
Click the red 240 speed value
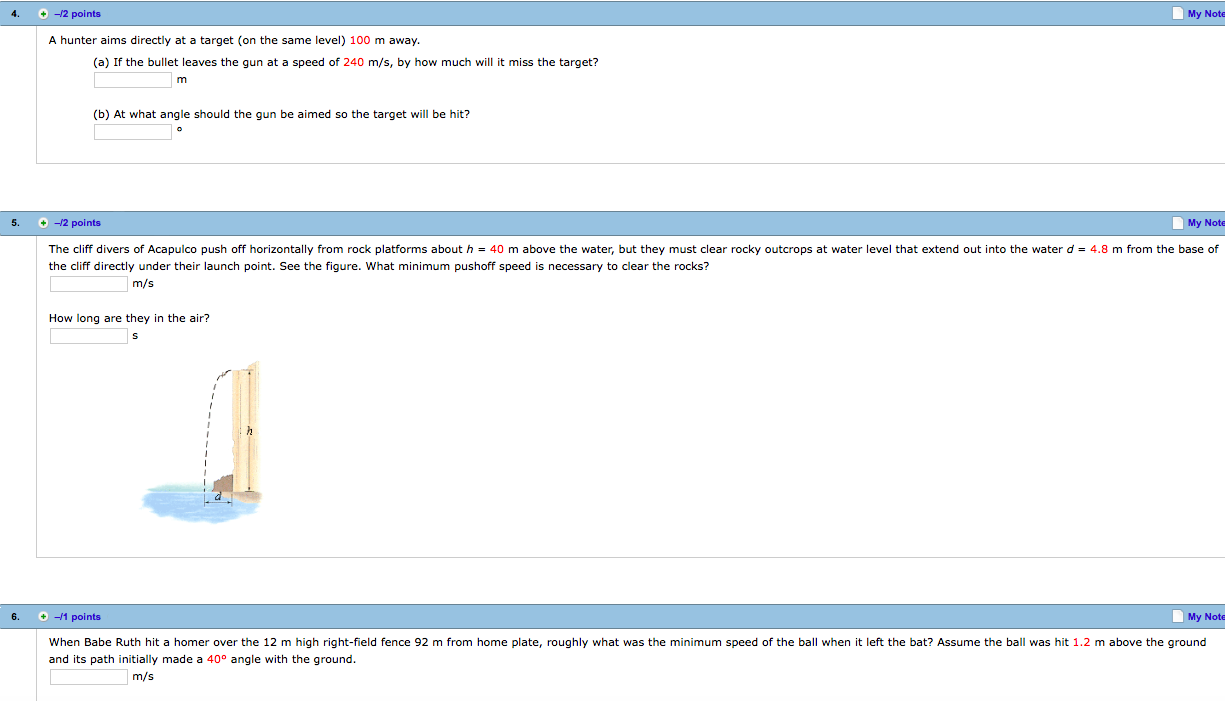pos(353,62)
